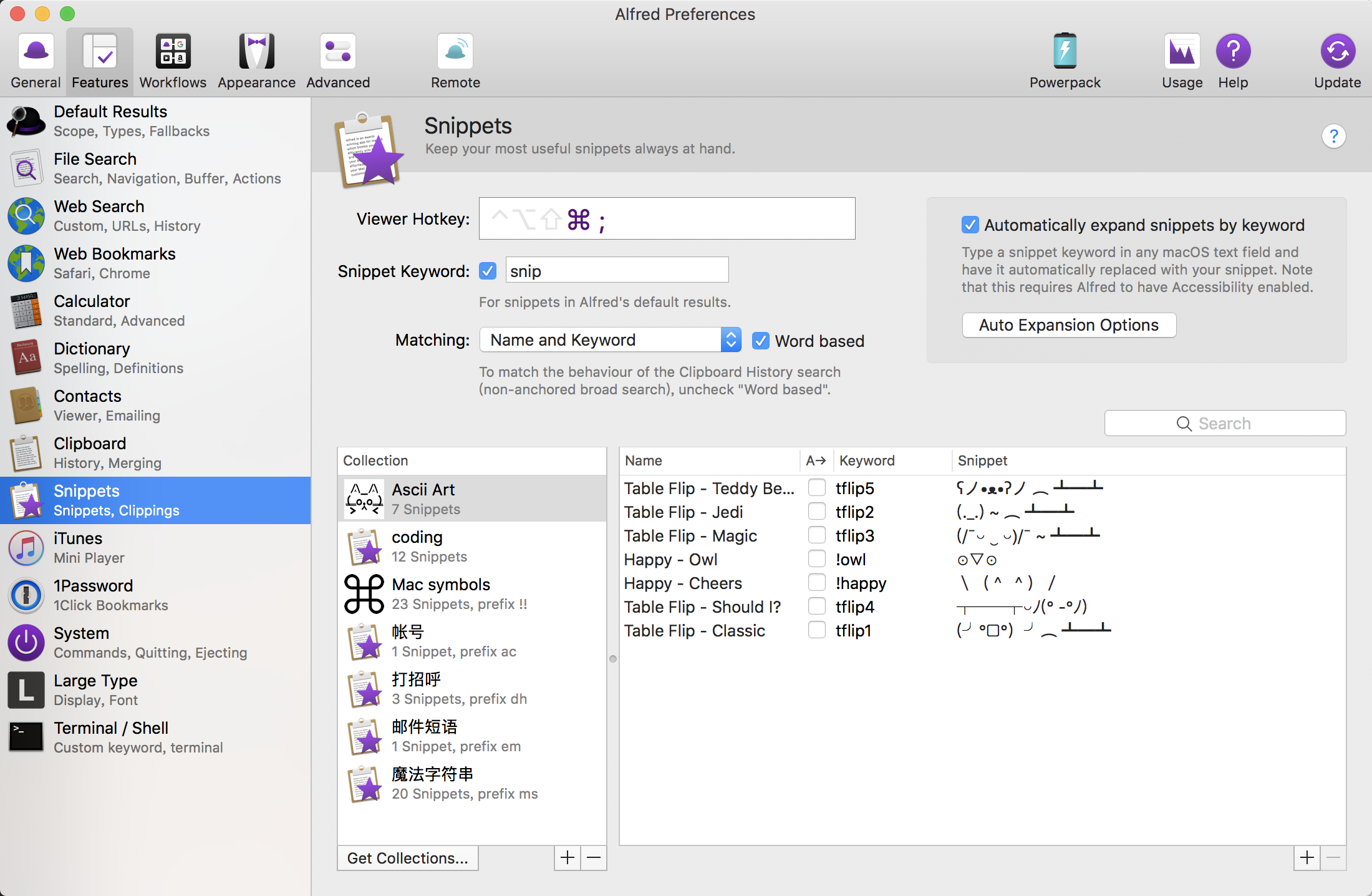Image resolution: width=1372 pixels, height=896 pixels.
Task: Enable auto-expand checkbox for tflip5 snippet
Action: (816, 487)
